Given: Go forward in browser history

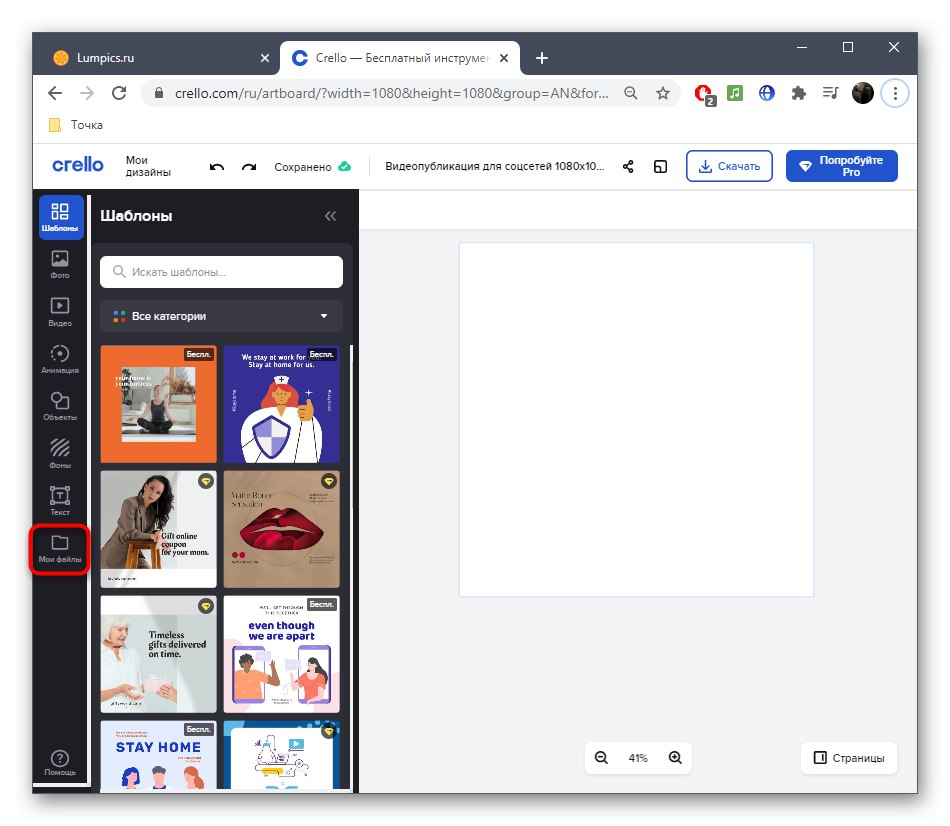Looking at the screenshot, I should pyautogui.click(x=87, y=93).
